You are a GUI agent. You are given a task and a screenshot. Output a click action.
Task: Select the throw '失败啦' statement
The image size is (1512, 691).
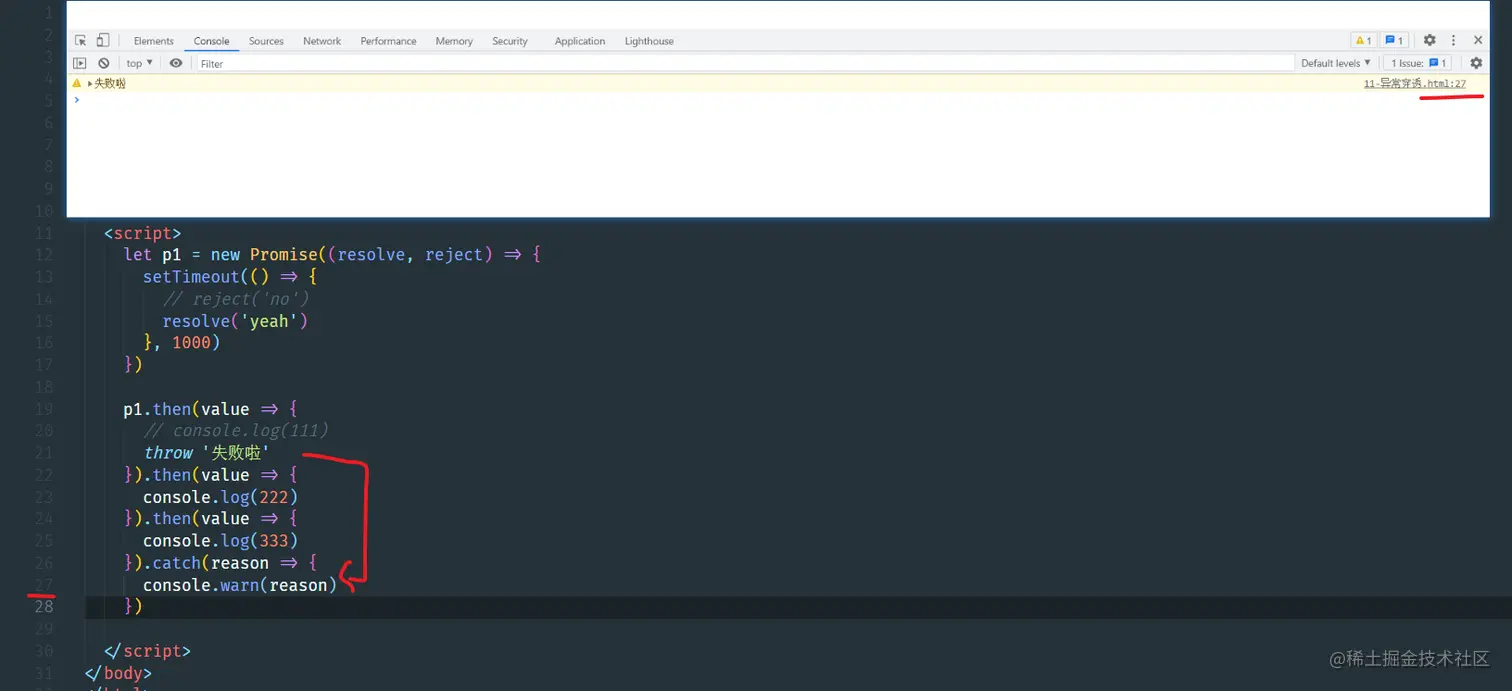(x=207, y=453)
